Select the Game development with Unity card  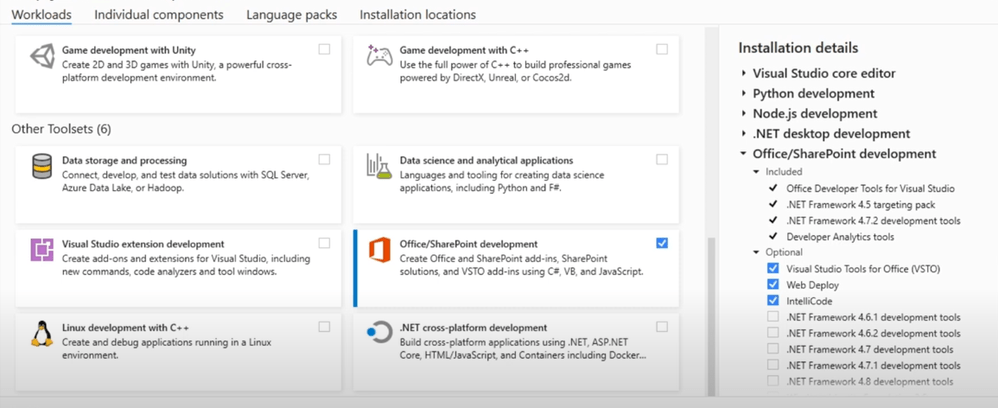tap(178, 74)
